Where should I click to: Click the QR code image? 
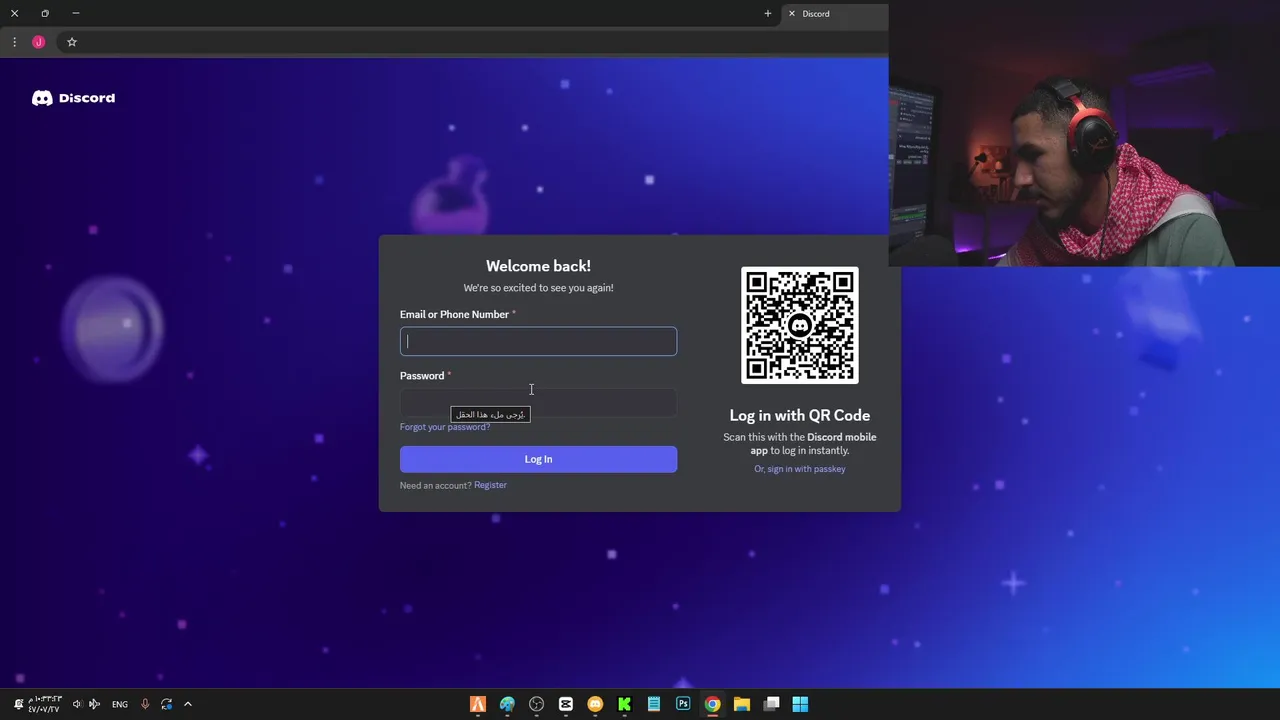click(799, 325)
